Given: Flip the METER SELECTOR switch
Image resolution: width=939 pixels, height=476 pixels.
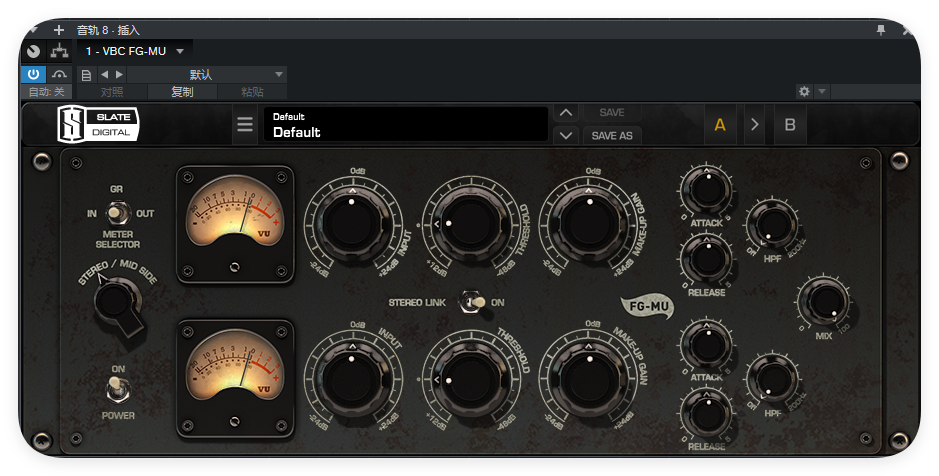Looking at the screenshot, I should 118,213.
